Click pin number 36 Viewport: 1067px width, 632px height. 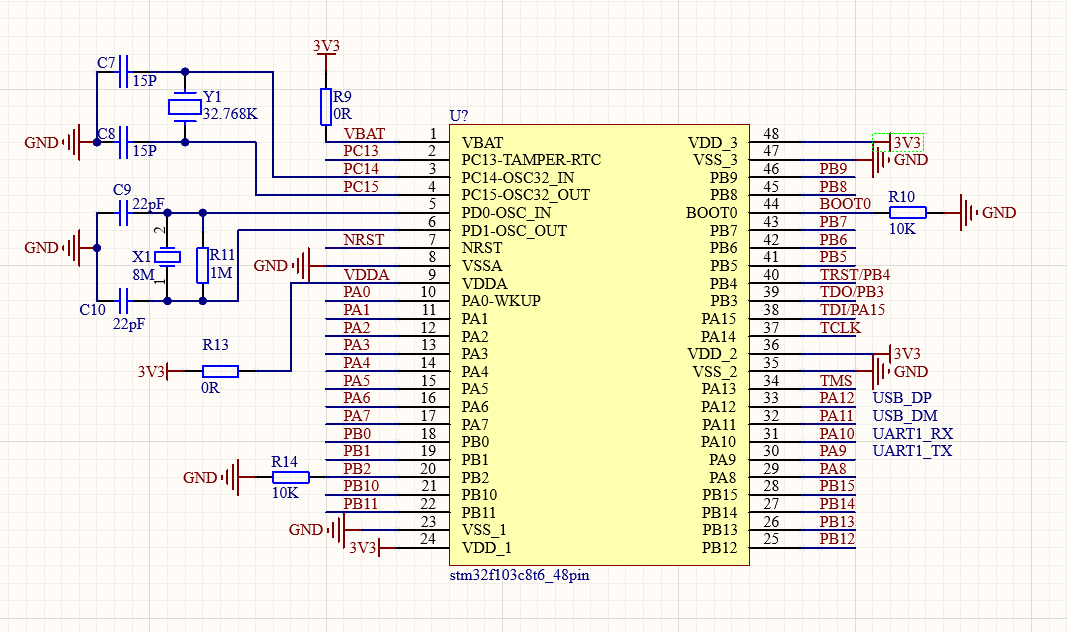pos(771,345)
